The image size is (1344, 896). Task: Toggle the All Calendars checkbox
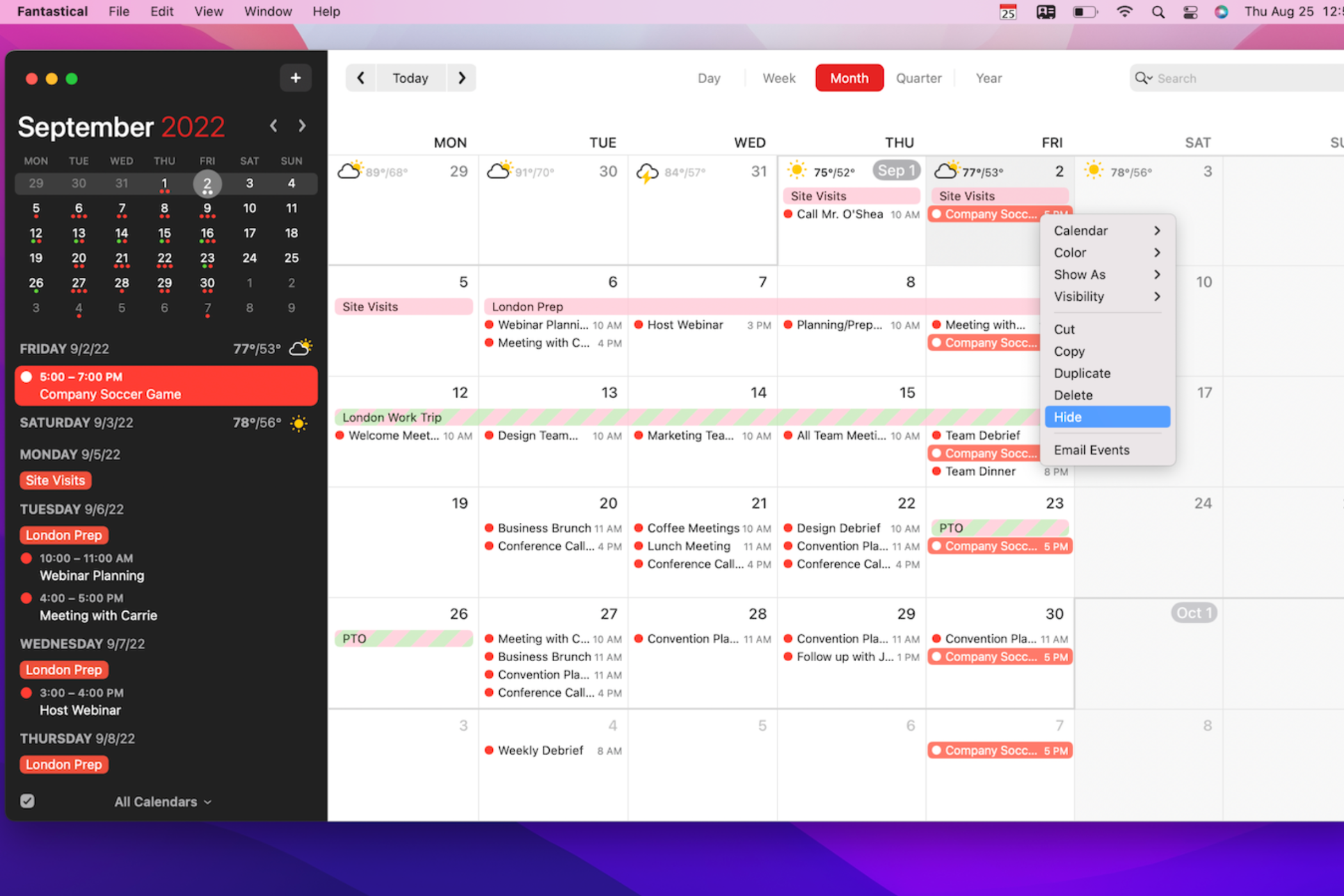[x=28, y=801]
